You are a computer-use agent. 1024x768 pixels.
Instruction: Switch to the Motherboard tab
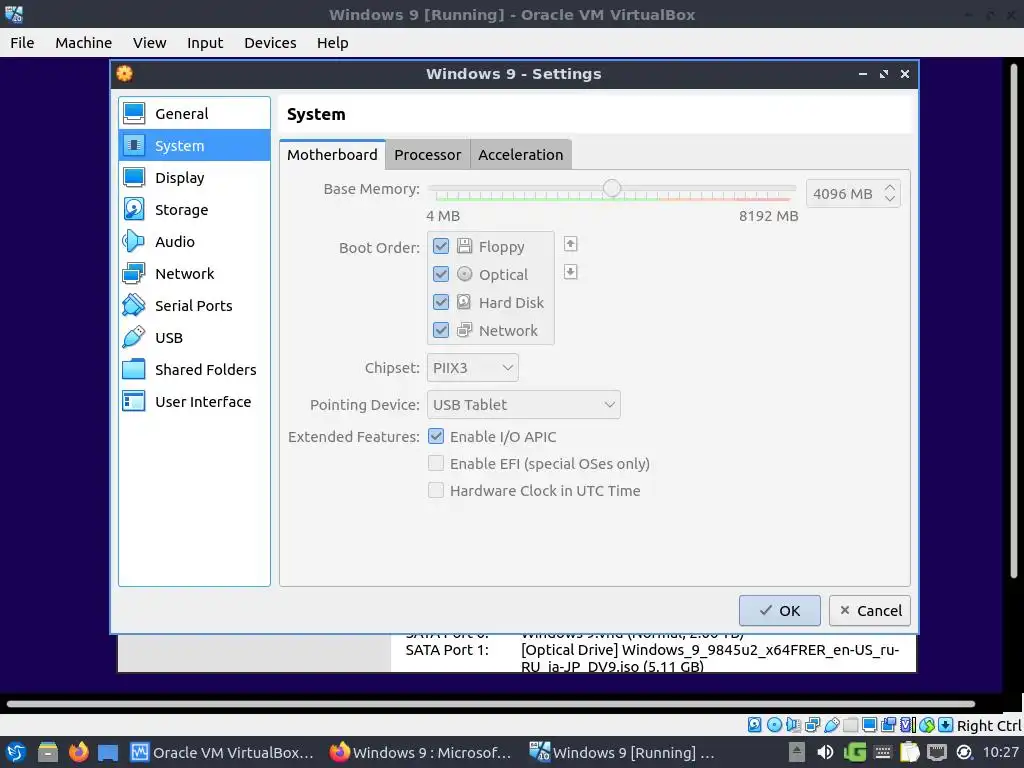(x=332, y=155)
